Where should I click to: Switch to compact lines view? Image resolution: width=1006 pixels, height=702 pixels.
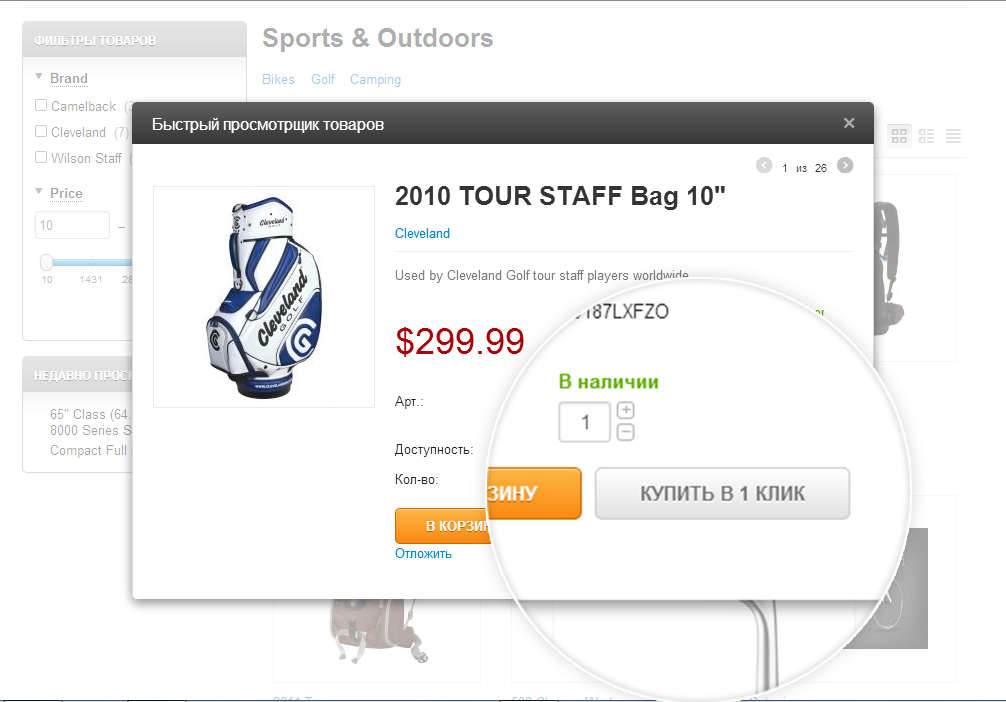(x=953, y=135)
